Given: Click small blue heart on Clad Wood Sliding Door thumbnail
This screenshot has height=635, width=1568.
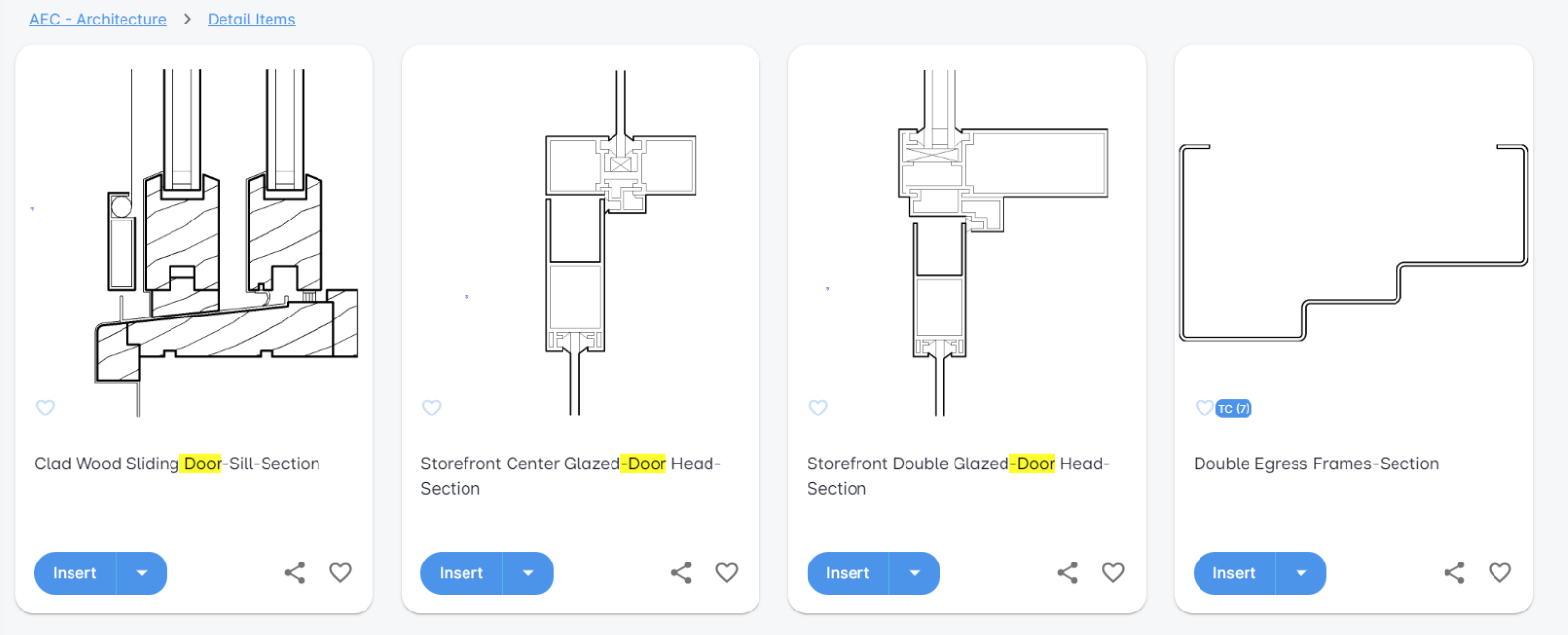Looking at the screenshot, I should 45,408.
